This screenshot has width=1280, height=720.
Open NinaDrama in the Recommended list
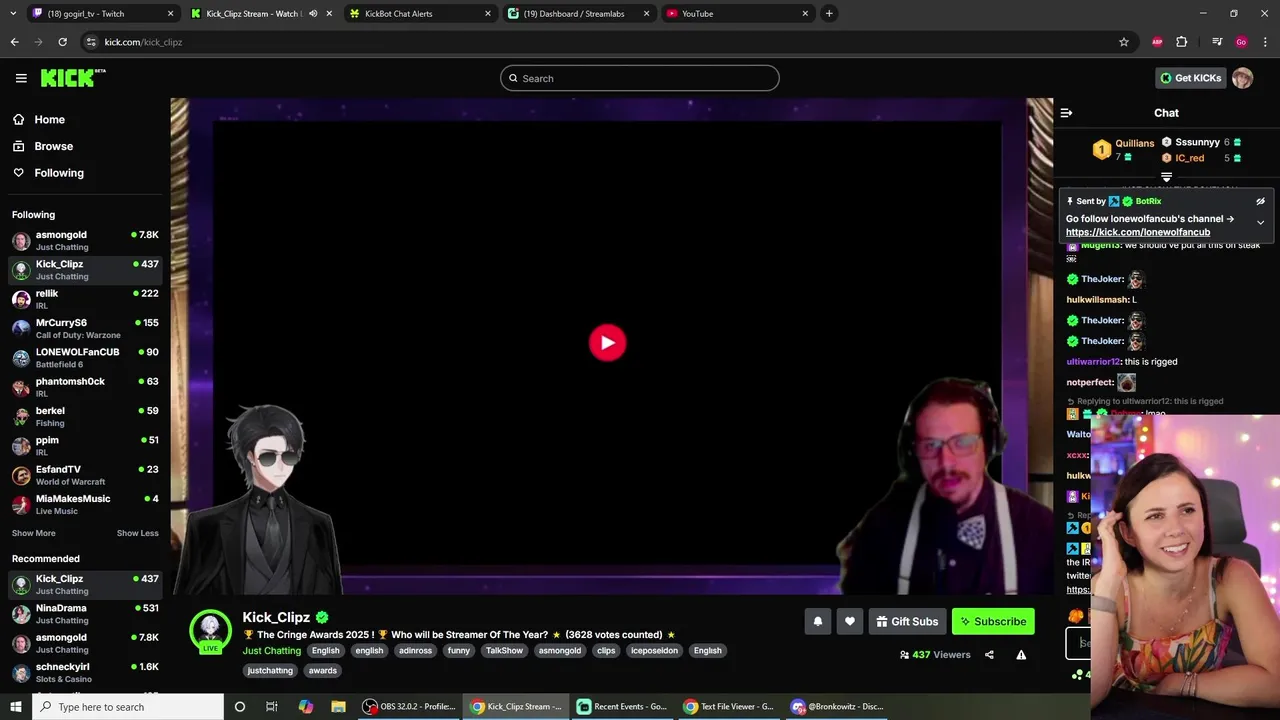tap(85, 614)
